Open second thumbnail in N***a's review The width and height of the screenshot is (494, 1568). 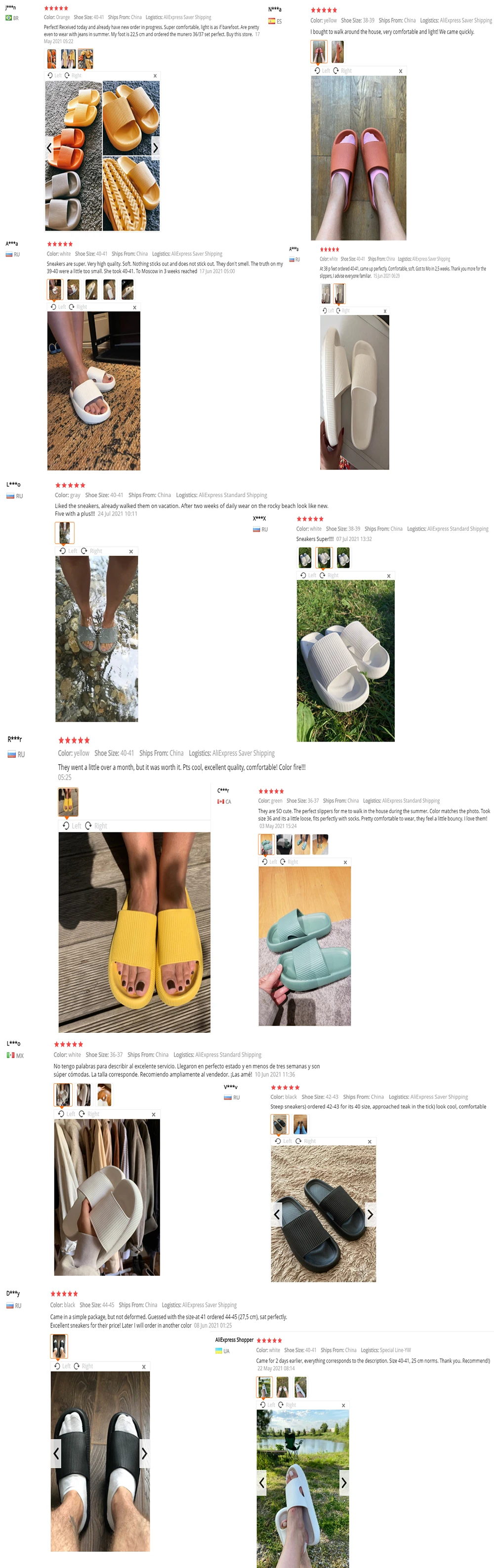click(x=337, y=52)
